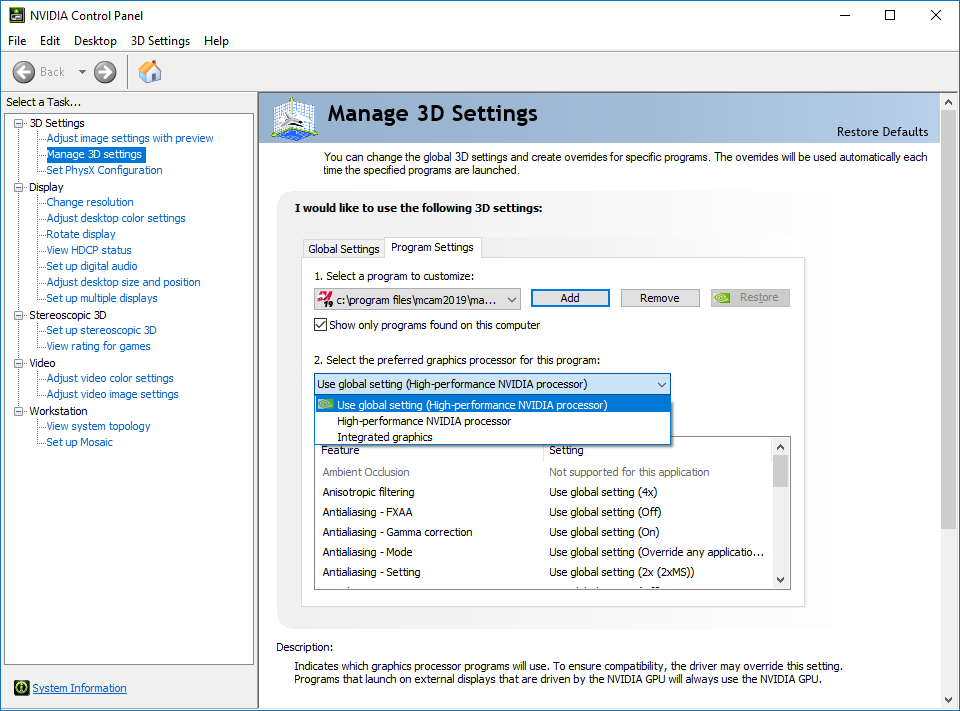Open the File menu
Screen dimensions: 960x711
17,41
